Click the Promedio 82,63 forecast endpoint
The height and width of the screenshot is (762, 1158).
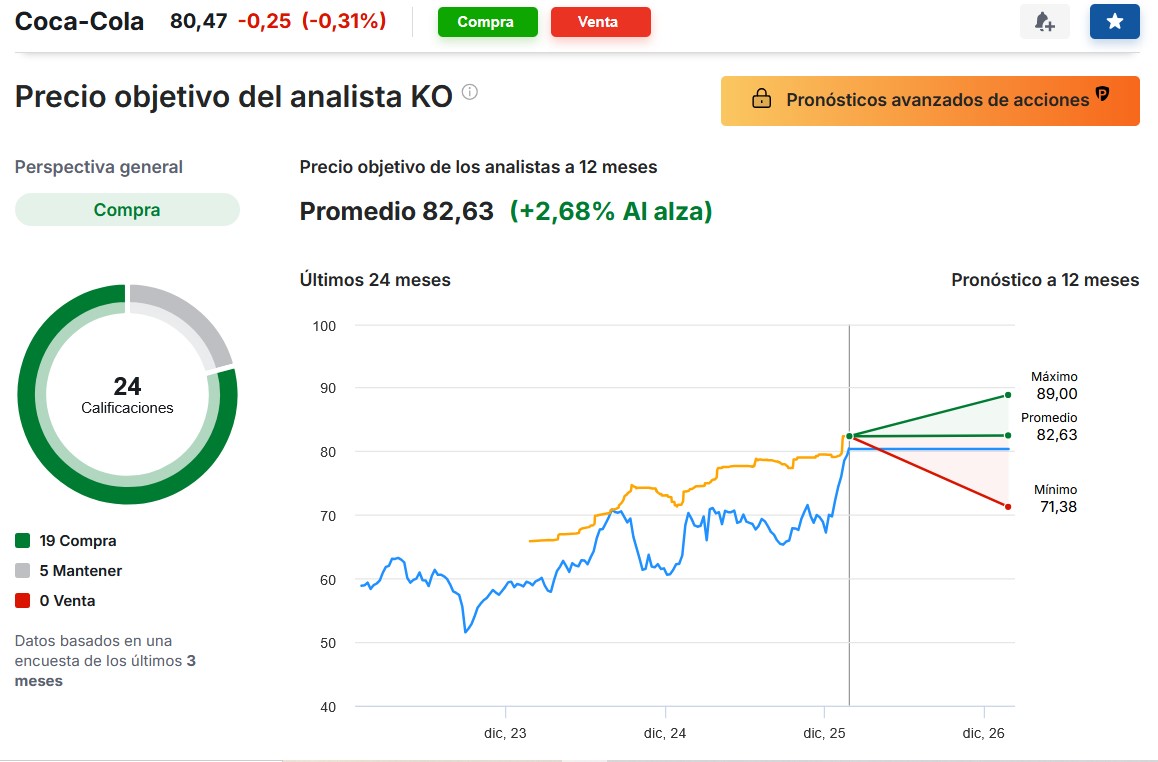pyautogui.click(x=1008, y=435)
